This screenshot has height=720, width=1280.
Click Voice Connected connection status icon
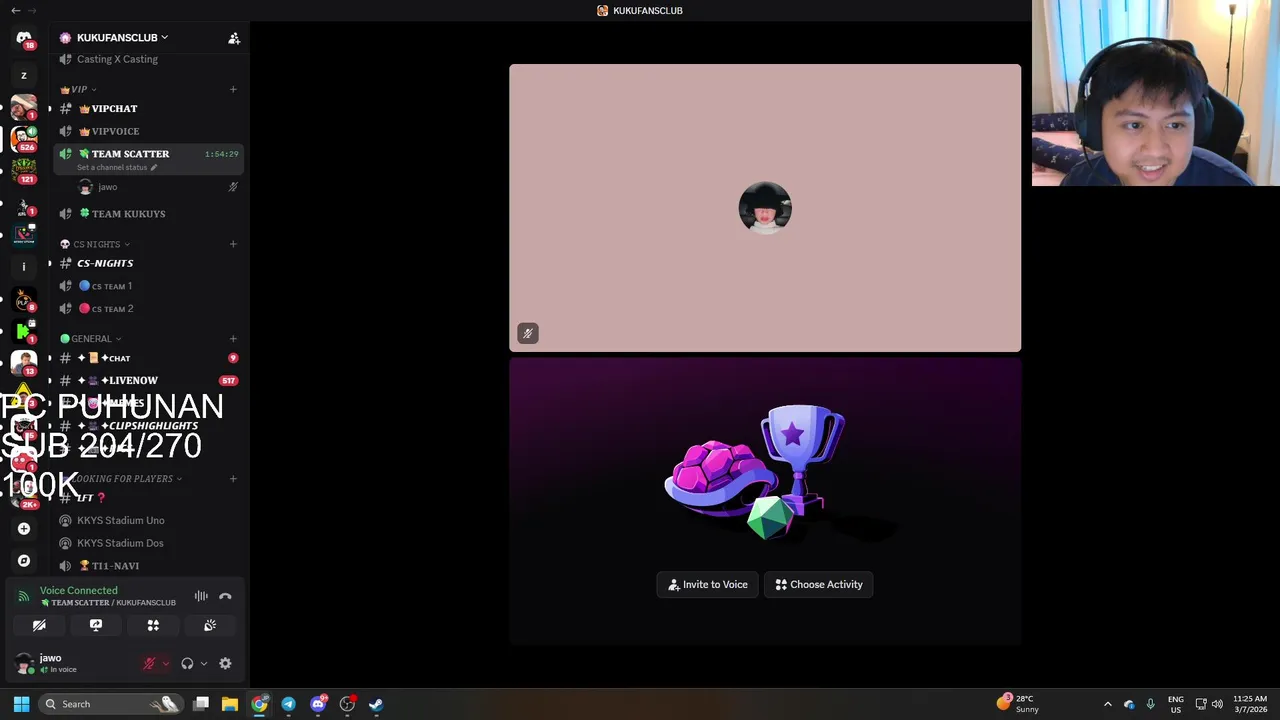pyautogui.click(x=23, y=596)
